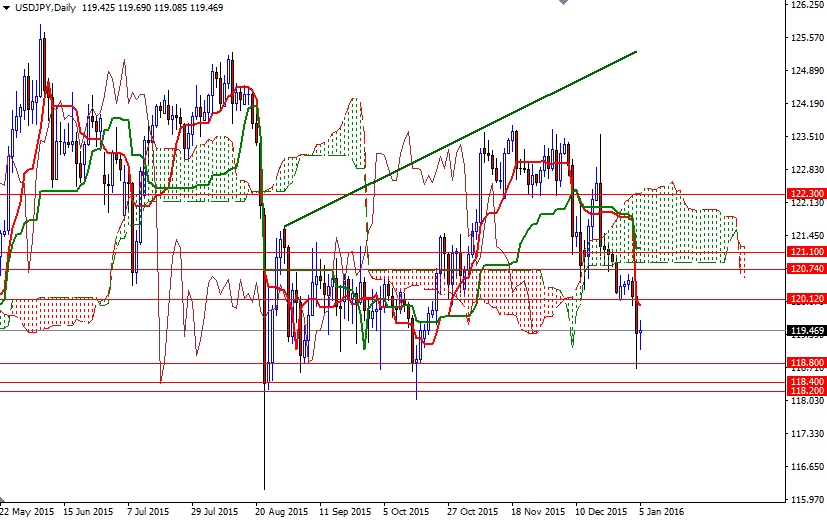Click the 124.890 price scale value

[807, 71]
